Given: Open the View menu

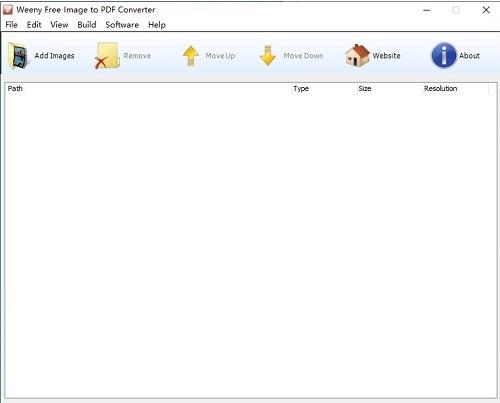Looking at the screenshot, I should [x=59, y=25].
